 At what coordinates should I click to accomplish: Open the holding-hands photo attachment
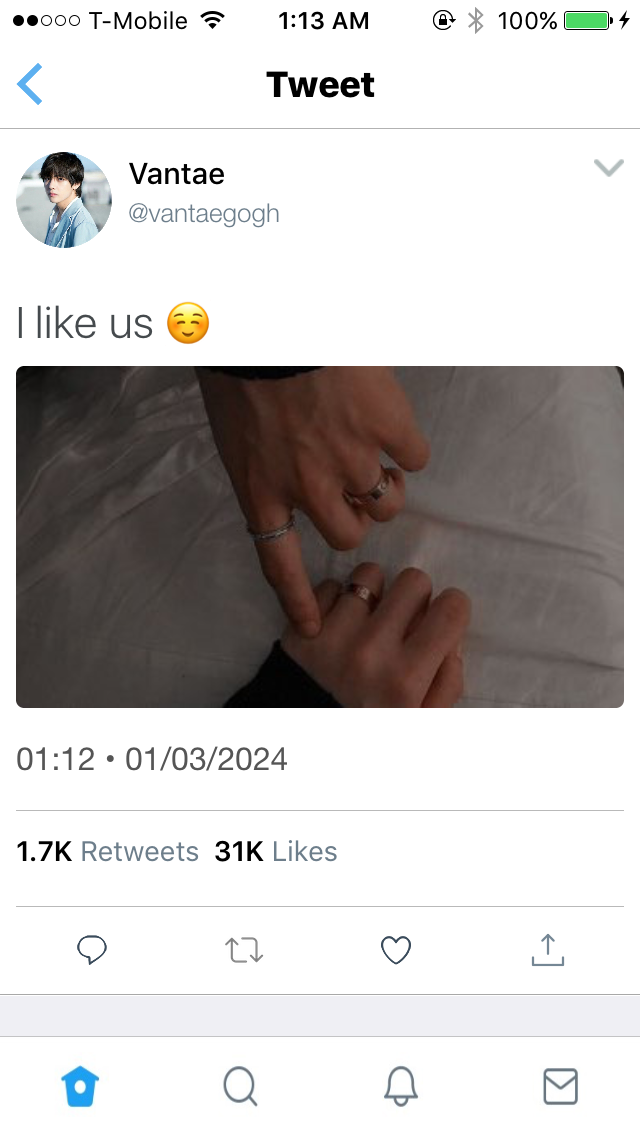tap(320, 537)
